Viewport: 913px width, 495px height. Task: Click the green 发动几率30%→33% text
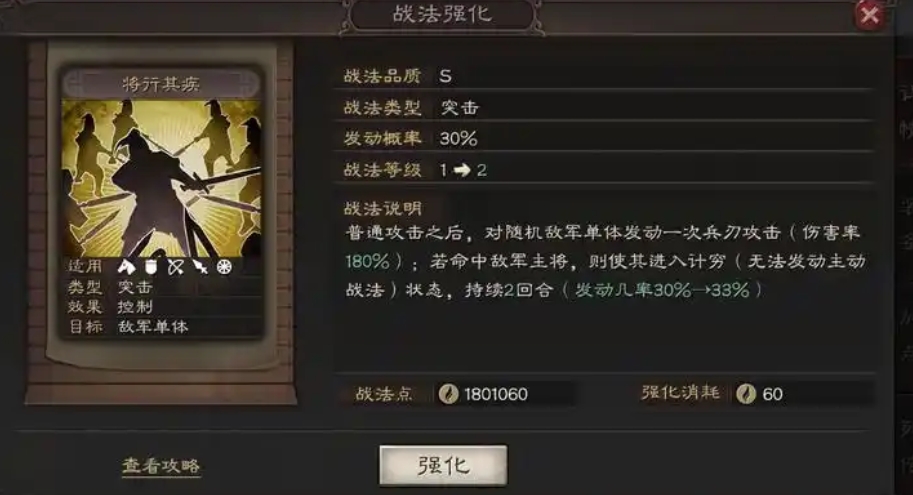click(x=662, y=289)
